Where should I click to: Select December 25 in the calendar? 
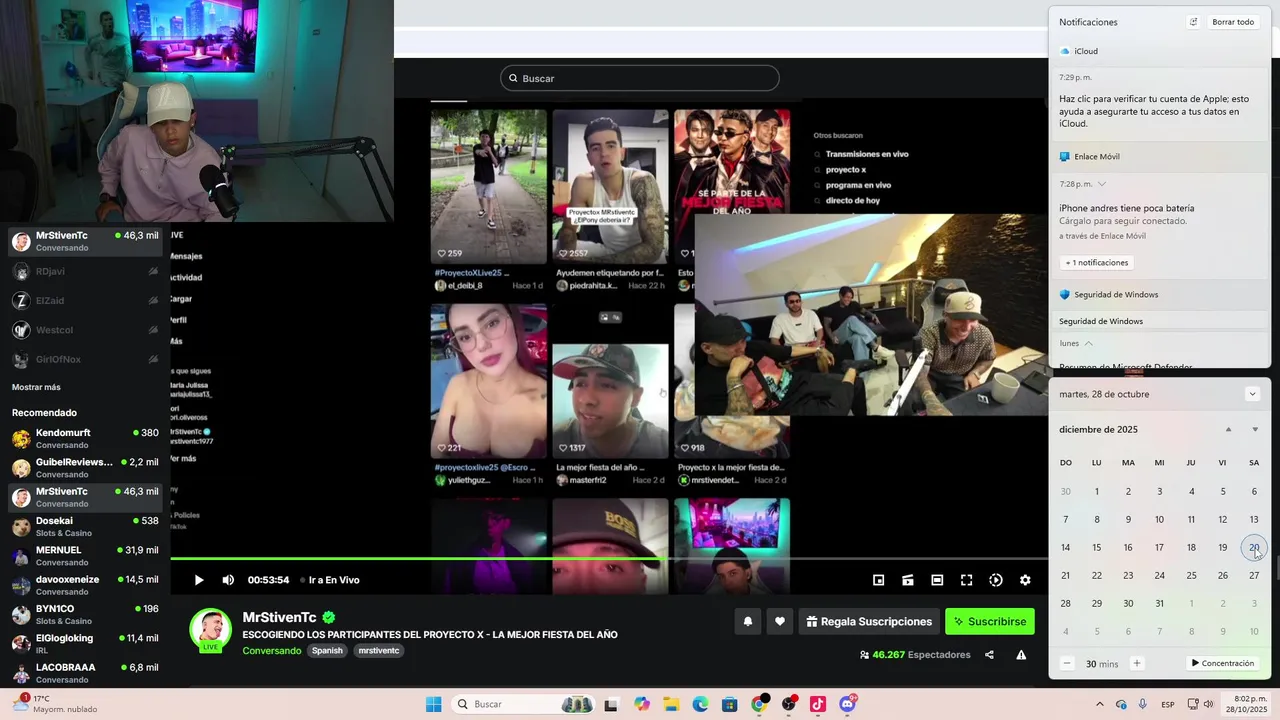coord(1191,575)
